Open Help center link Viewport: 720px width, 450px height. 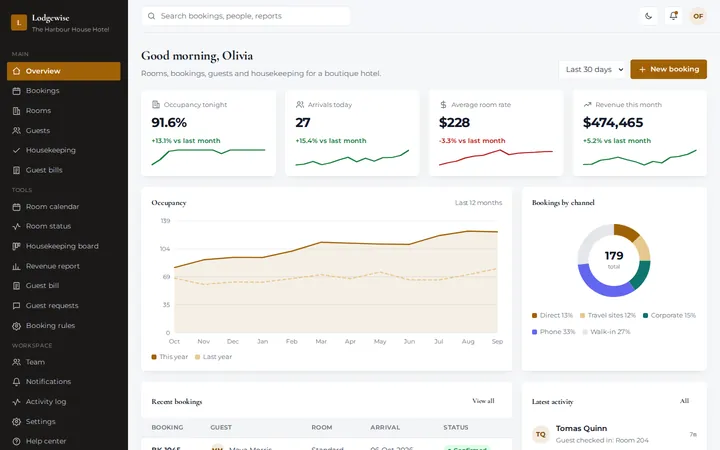point(64,441)
